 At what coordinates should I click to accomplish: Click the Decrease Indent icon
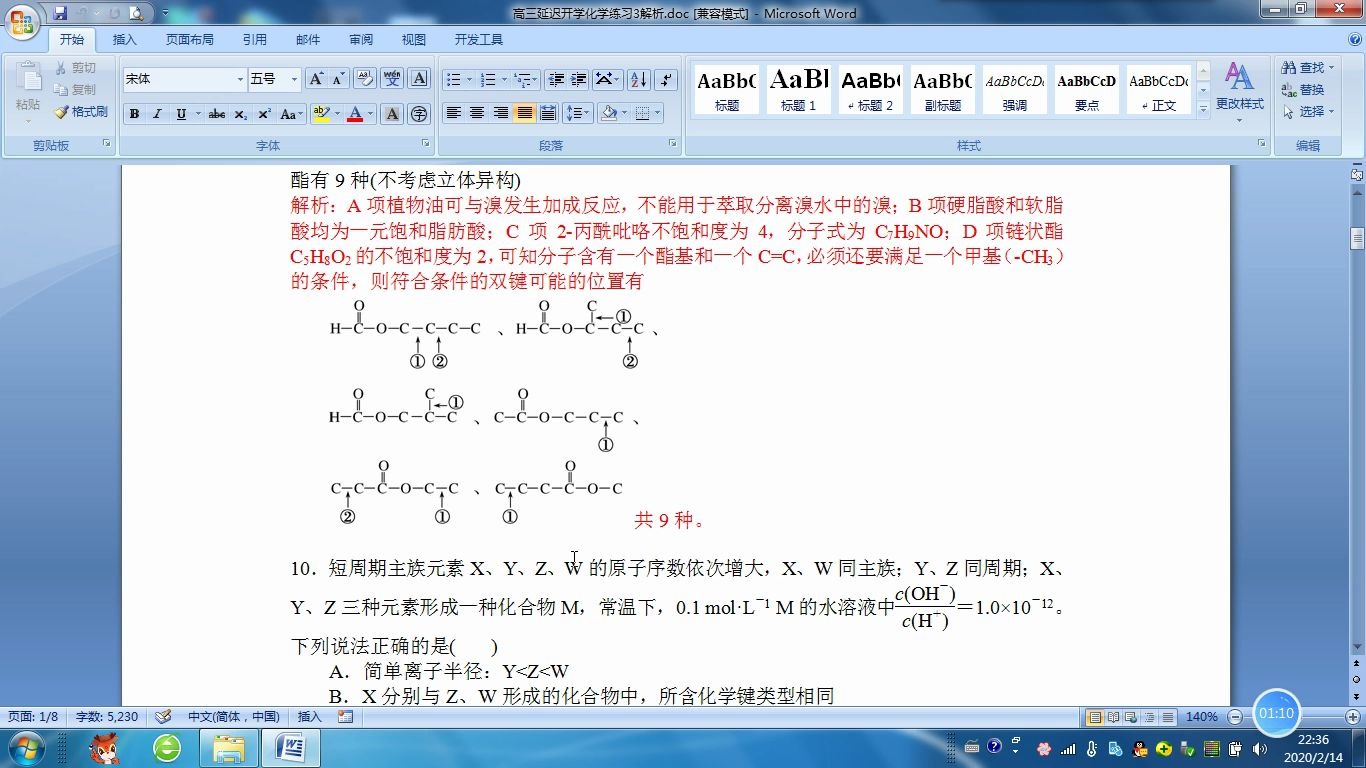point(556,79)
